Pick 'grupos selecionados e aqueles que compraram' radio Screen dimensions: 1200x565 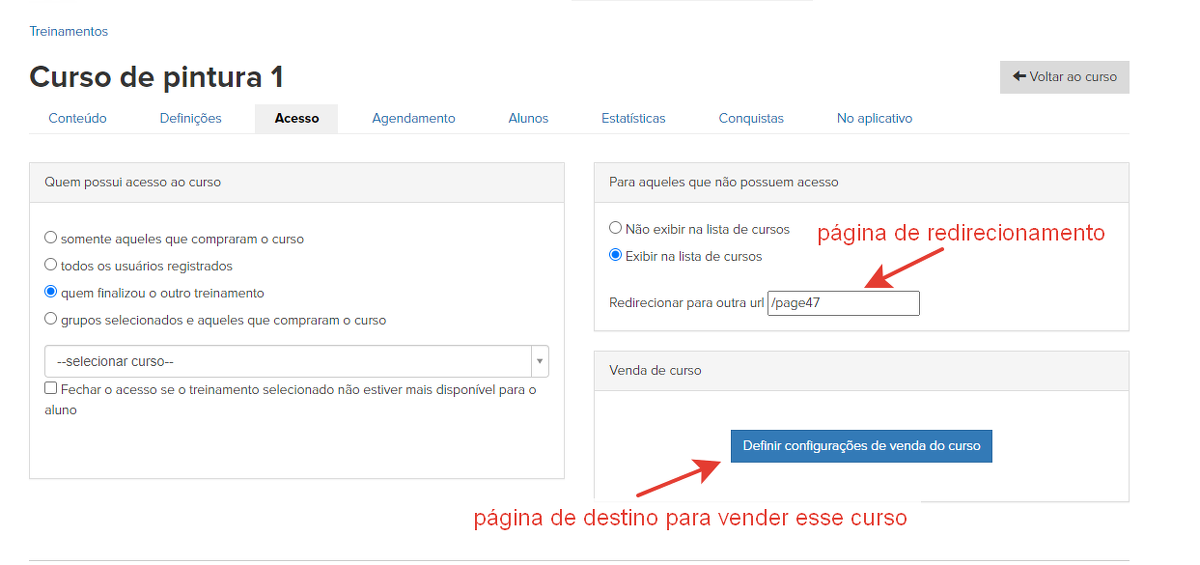51,319
